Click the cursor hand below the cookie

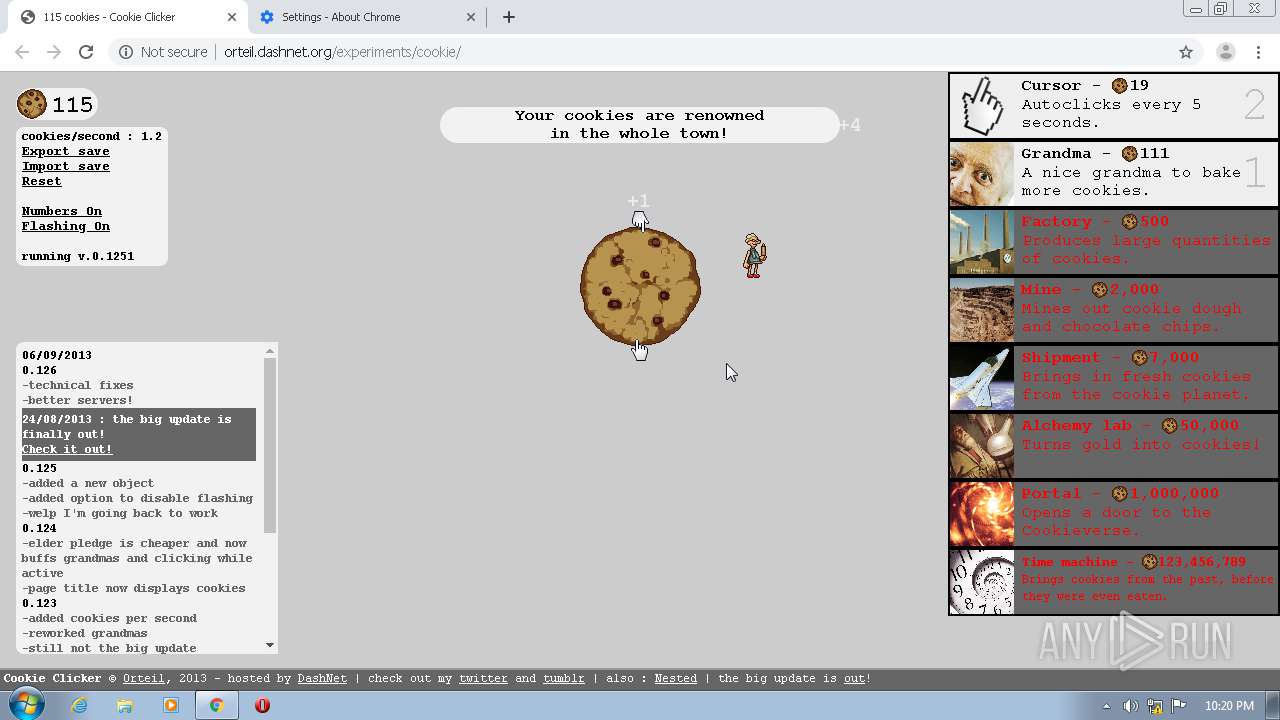(640, 350)
